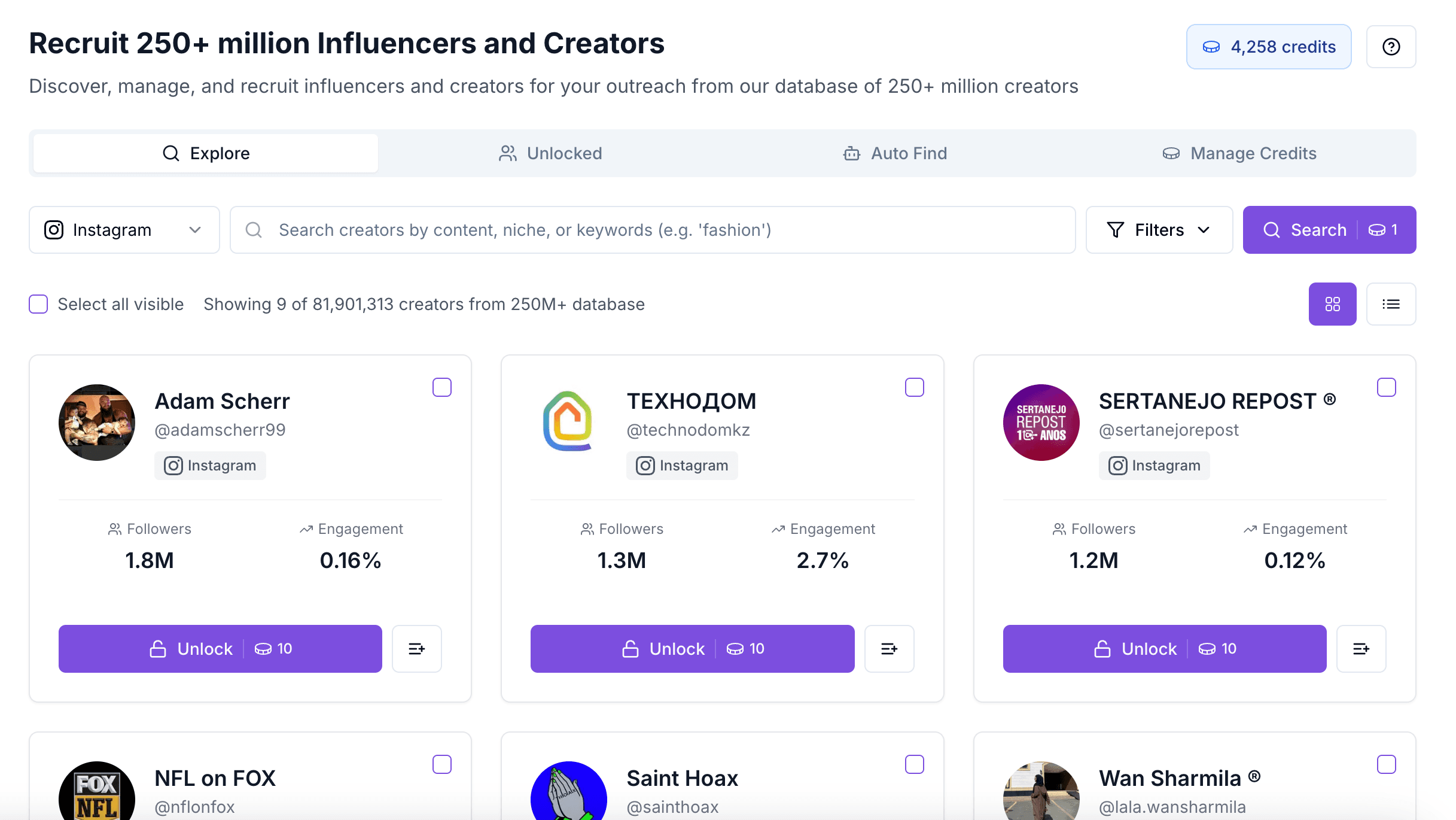Check the ТЕХНОДОМ creator card checkbox
1456x820 pixels.
click(x=914, y=387)
